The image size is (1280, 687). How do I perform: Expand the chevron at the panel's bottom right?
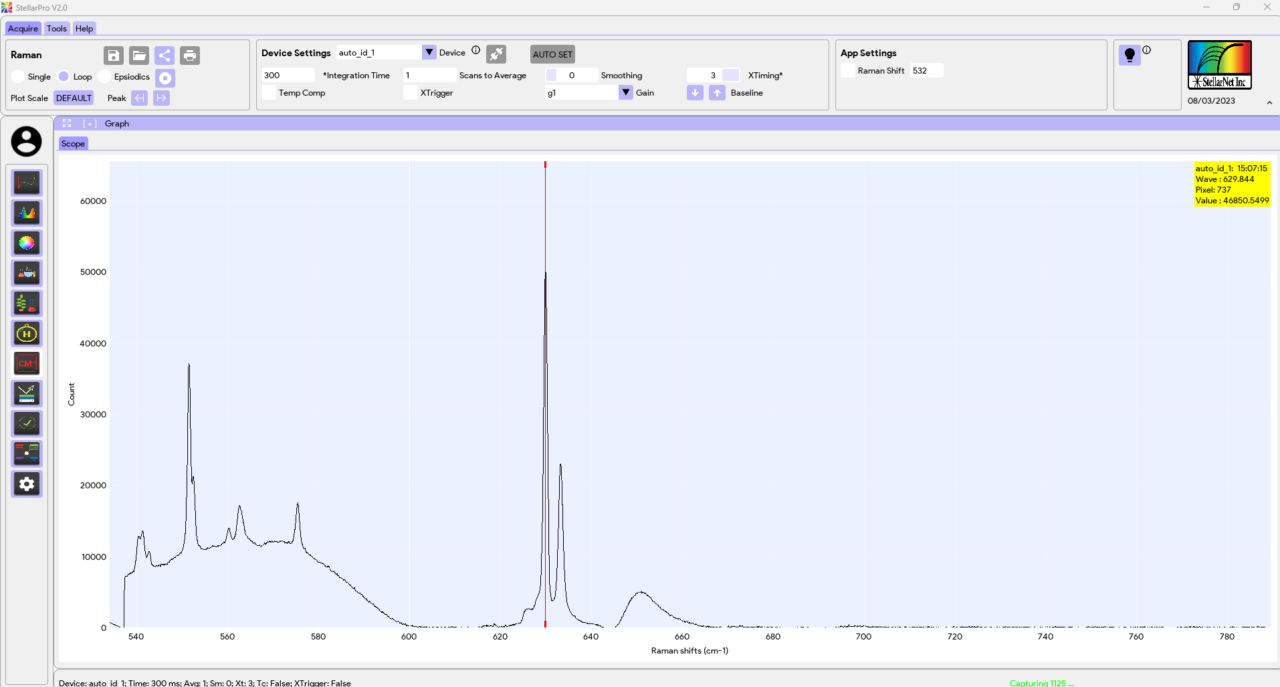click(1268, 101)
